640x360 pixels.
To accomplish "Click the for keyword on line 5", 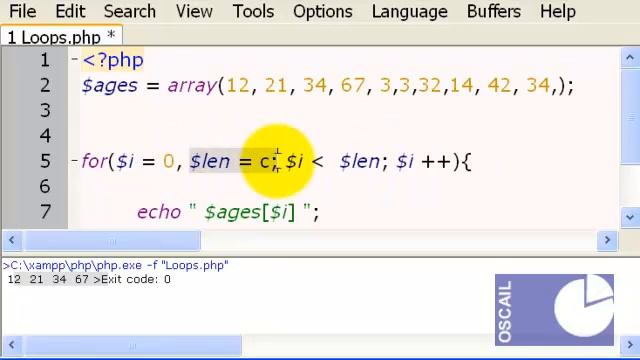I will (x=94, y=161).
